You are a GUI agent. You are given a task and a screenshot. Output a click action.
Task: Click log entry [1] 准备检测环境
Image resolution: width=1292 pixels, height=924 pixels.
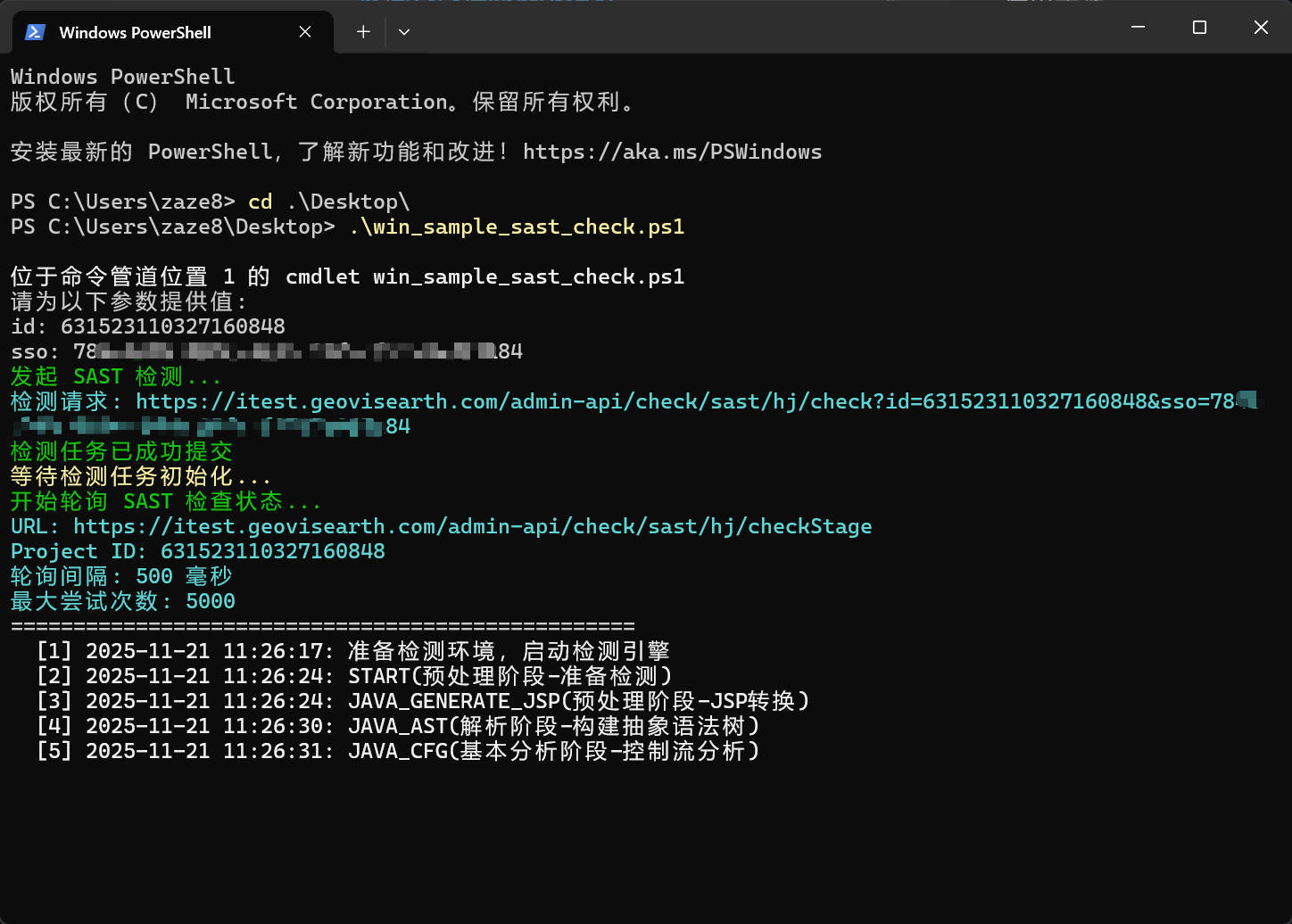coord(352,652)
